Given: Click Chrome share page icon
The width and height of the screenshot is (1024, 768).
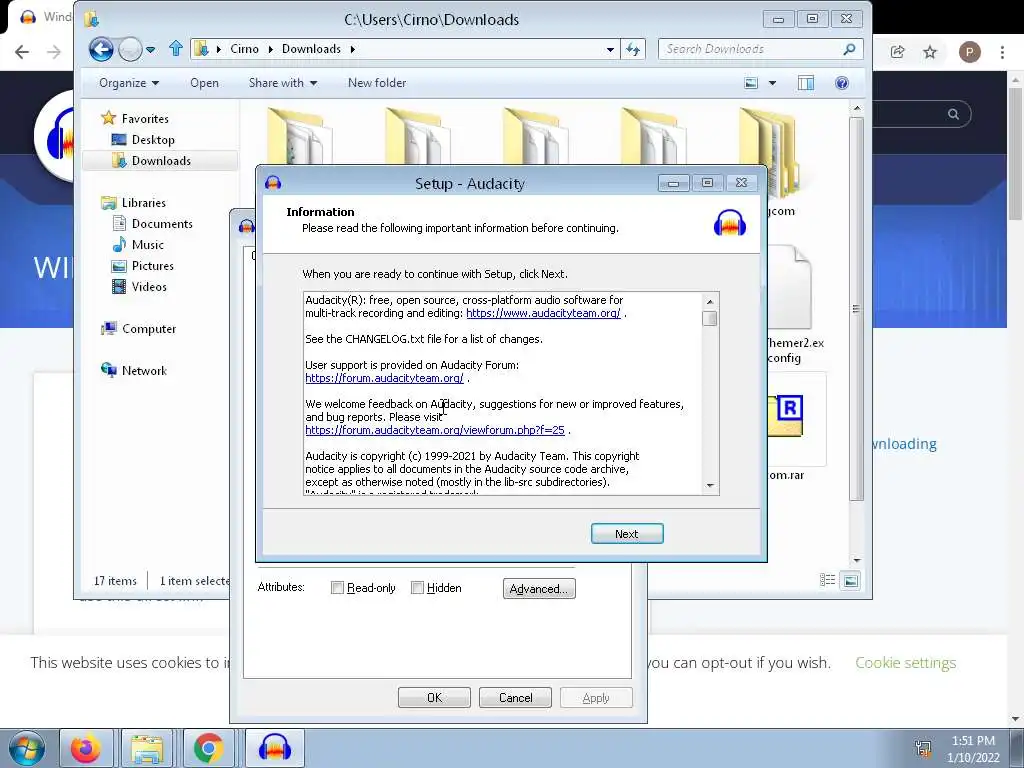Looking at the screenshot, I should tap(897, 52).
